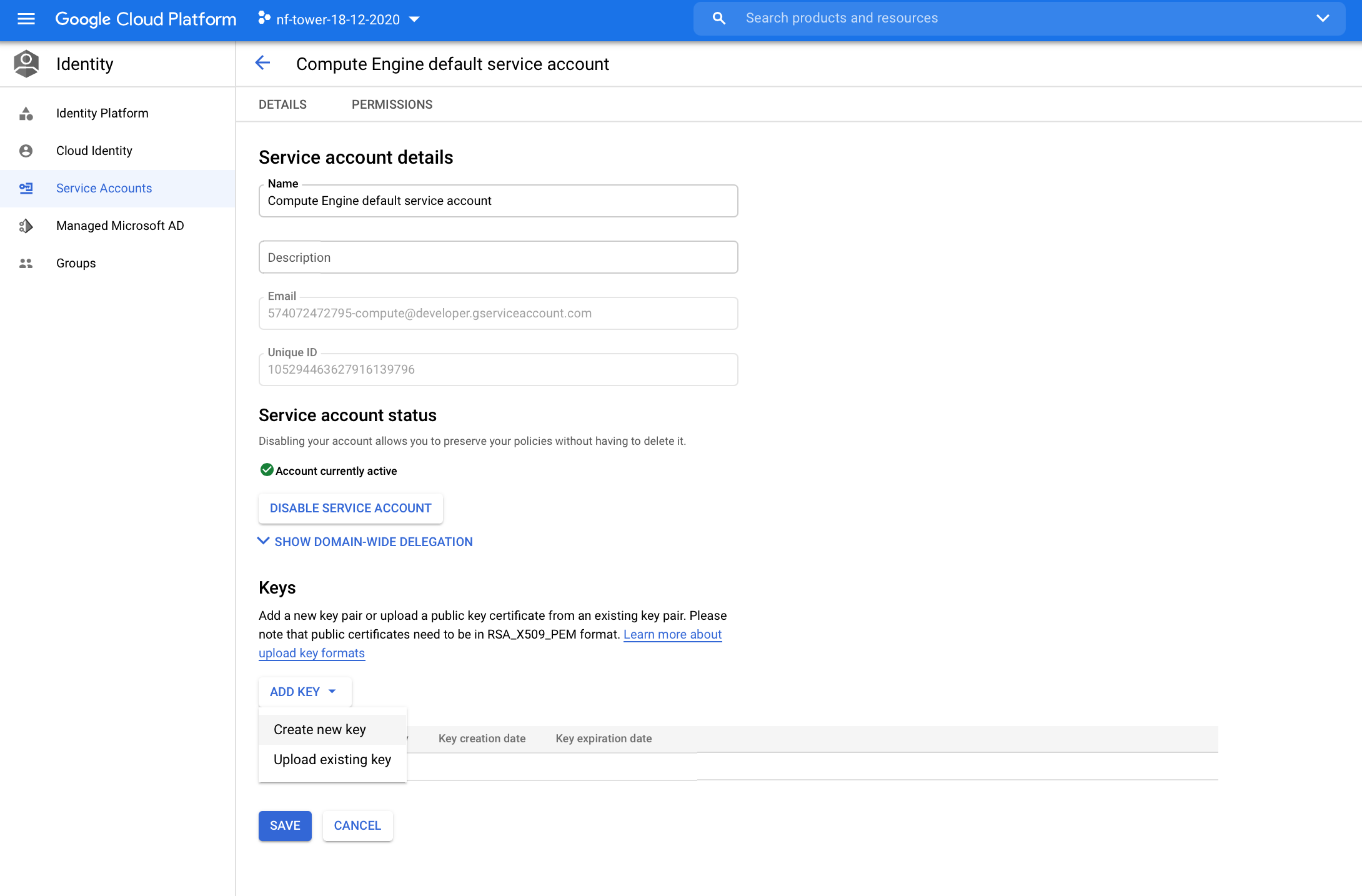Click into the Description input field
The image size is (1362, 896).
coord(498,257)
